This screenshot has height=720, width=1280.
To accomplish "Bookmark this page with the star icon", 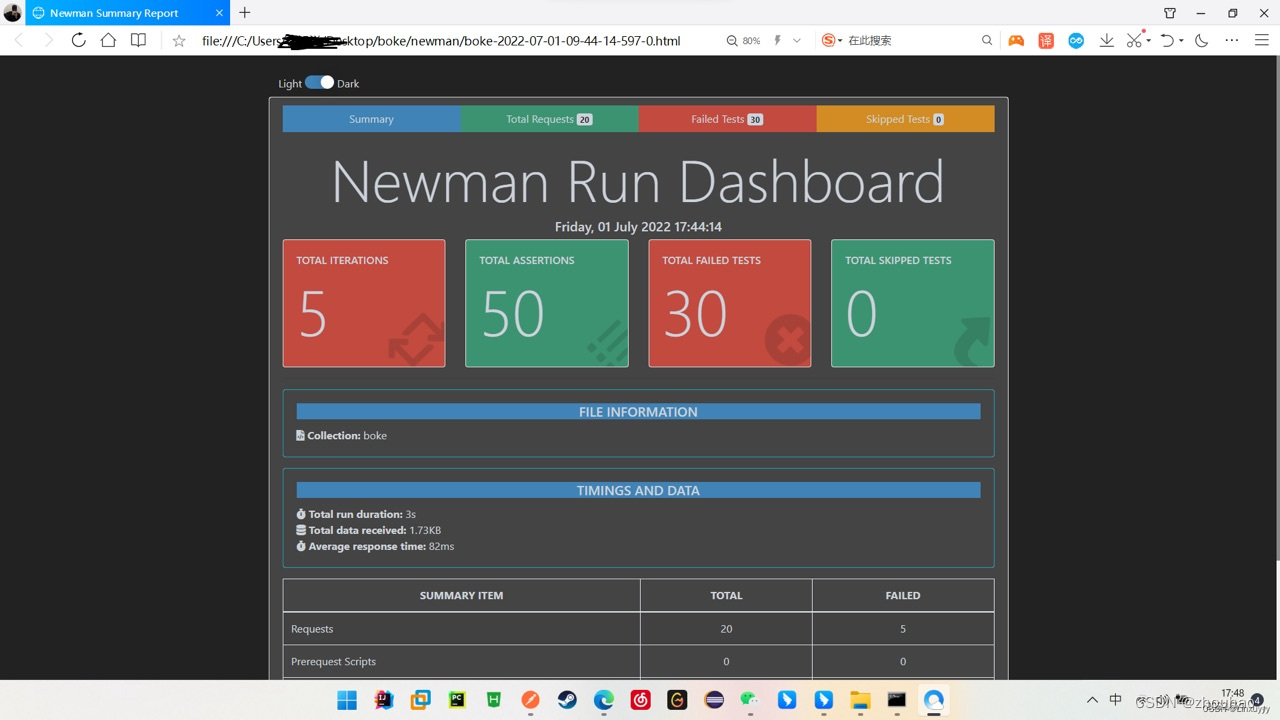I will [179, 41].
